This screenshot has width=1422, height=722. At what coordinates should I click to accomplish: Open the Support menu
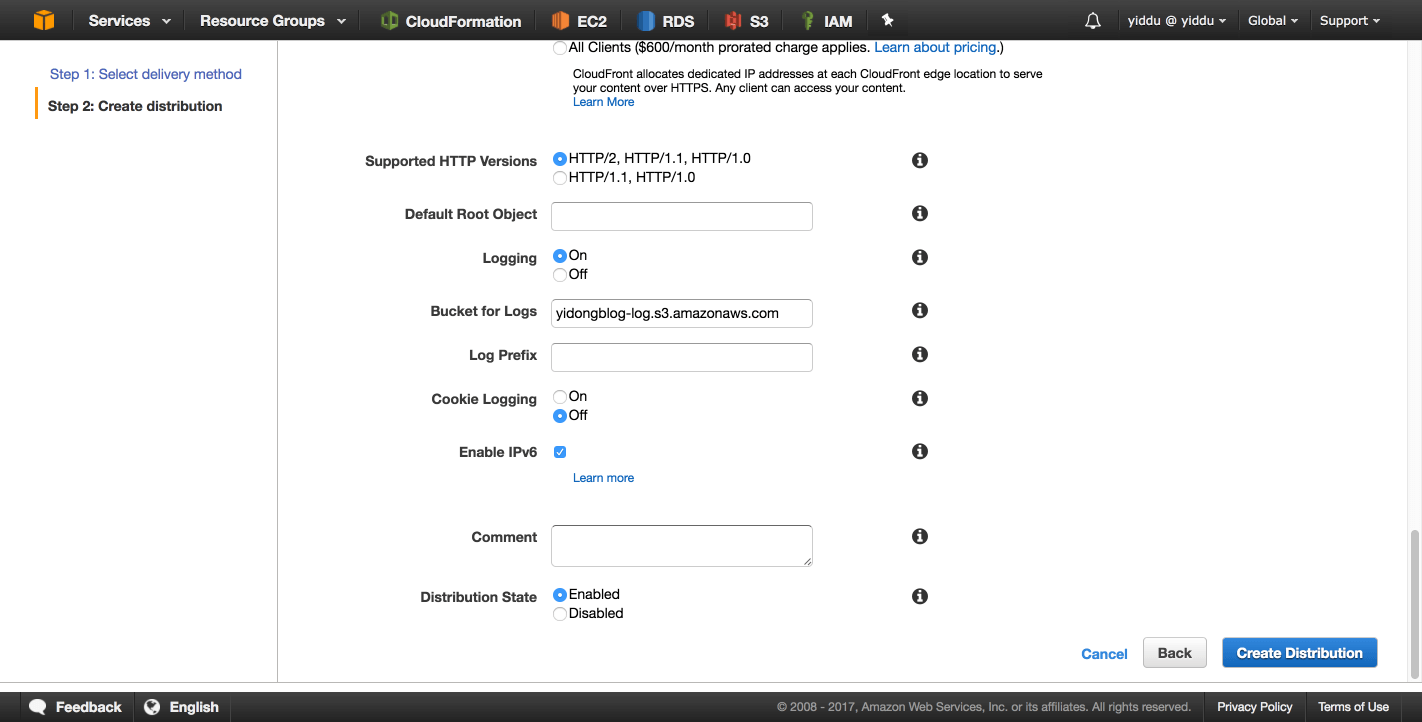(x=1349, y=20)
